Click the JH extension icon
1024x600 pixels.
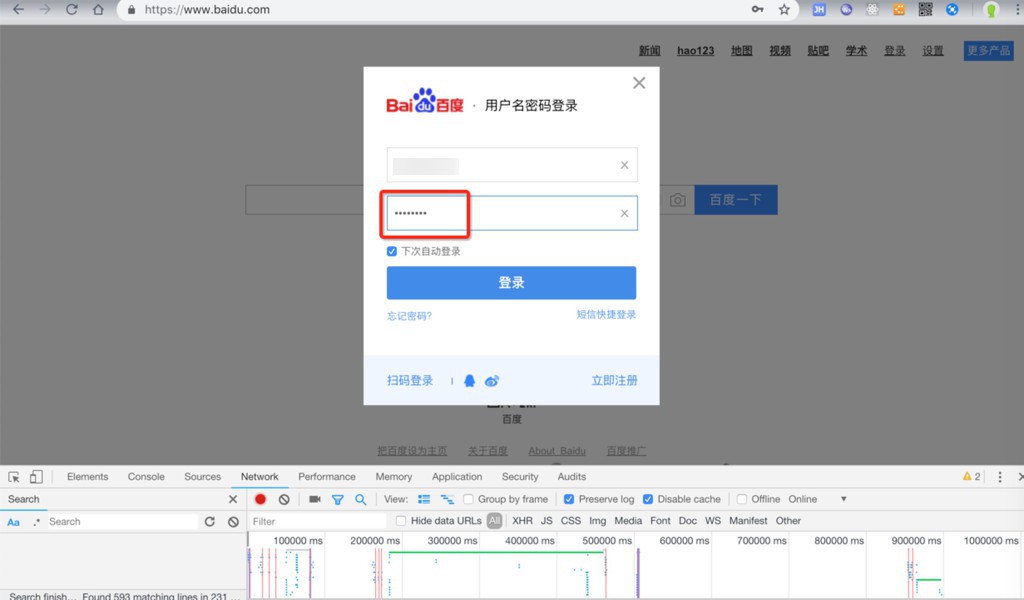pyautogui.click(x=819, y=9)
